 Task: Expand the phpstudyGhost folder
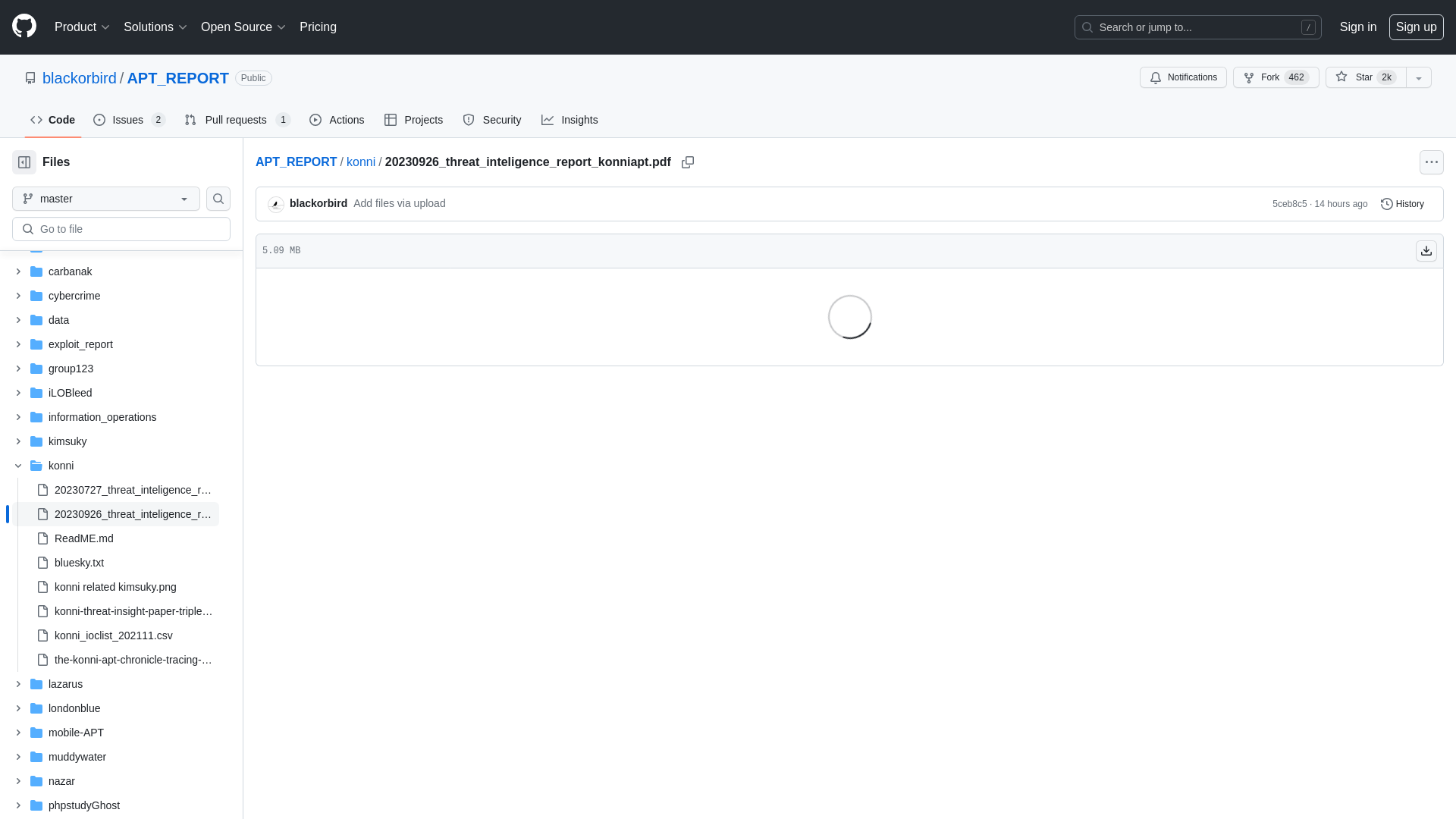coord(18,805)
